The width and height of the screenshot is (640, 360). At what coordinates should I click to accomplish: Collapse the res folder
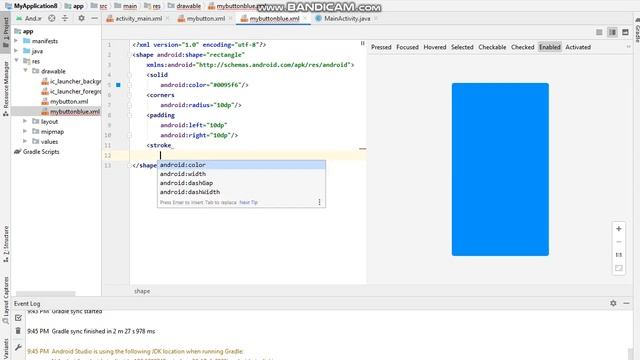pos(16,61)
